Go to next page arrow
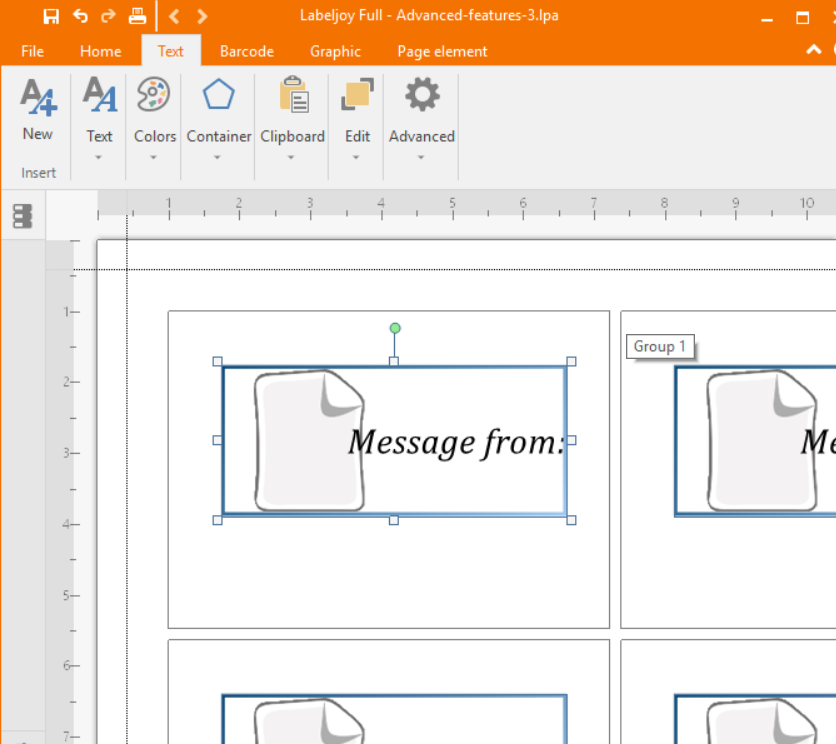 coord(202,17)
